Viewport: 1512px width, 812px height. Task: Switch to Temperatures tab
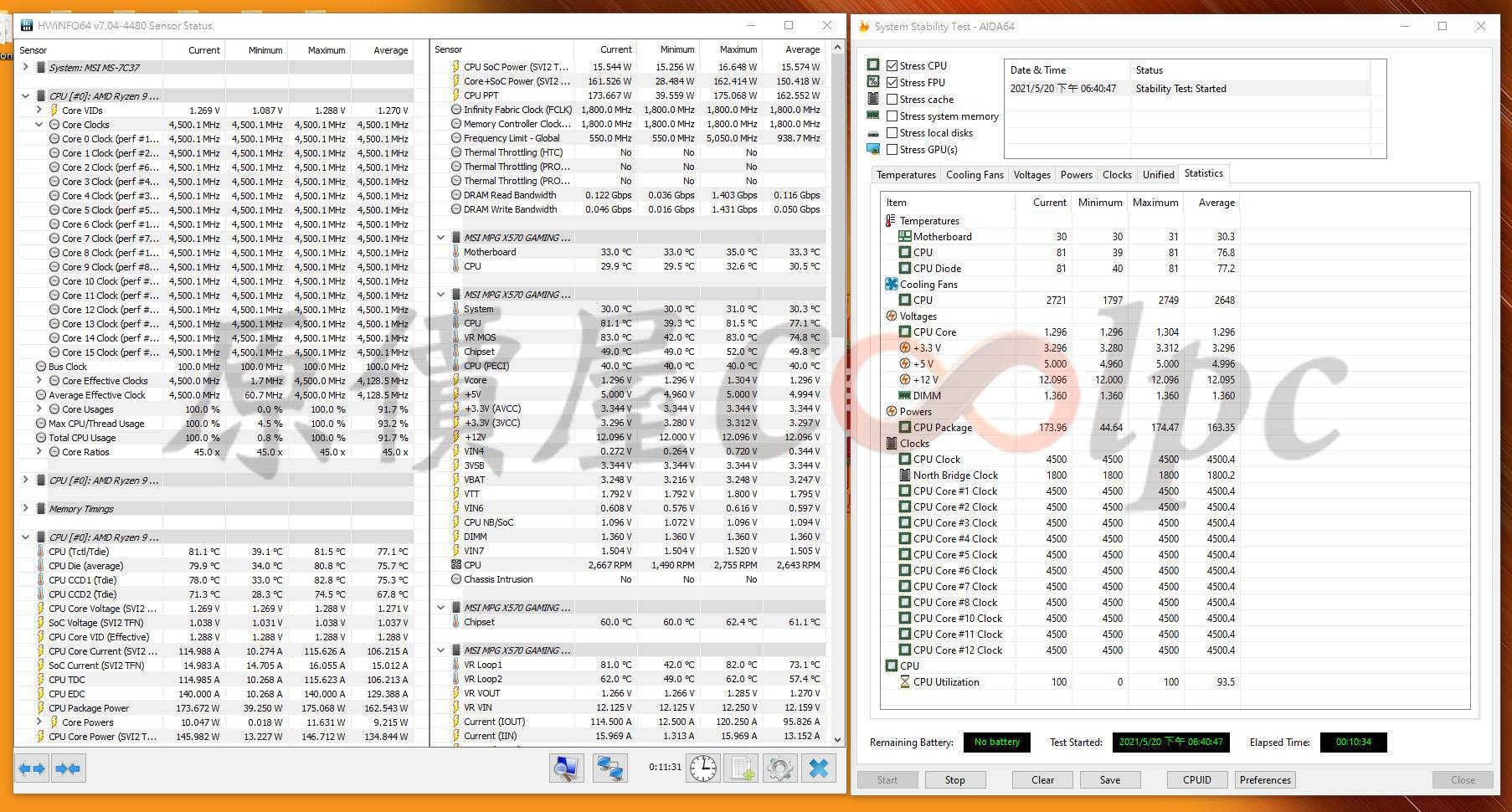coord(906,175)
